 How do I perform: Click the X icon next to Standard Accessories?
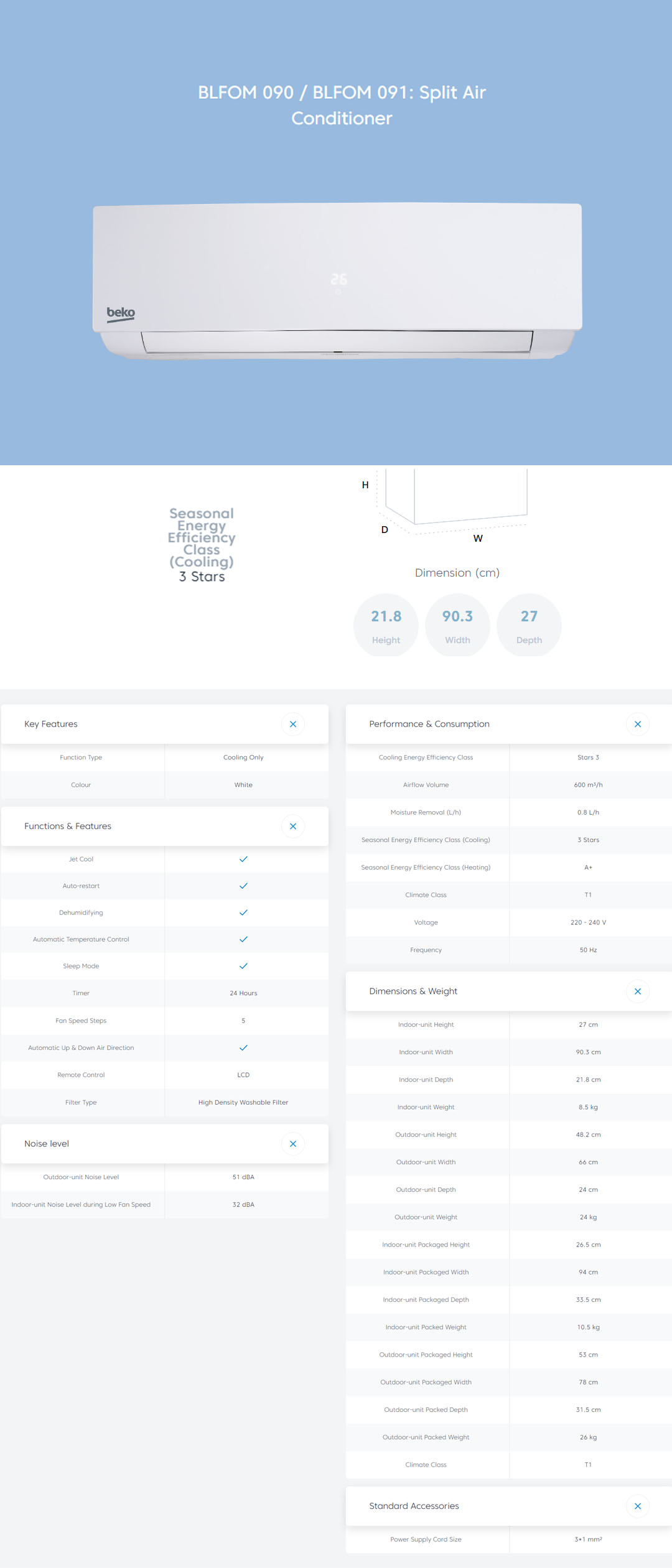(637, 1506)
